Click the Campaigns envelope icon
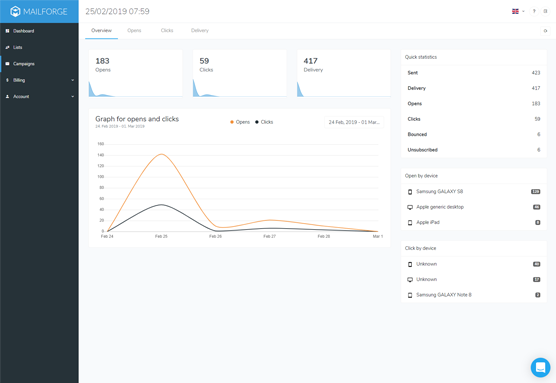 pyautogui.click(x=7, y=64)
